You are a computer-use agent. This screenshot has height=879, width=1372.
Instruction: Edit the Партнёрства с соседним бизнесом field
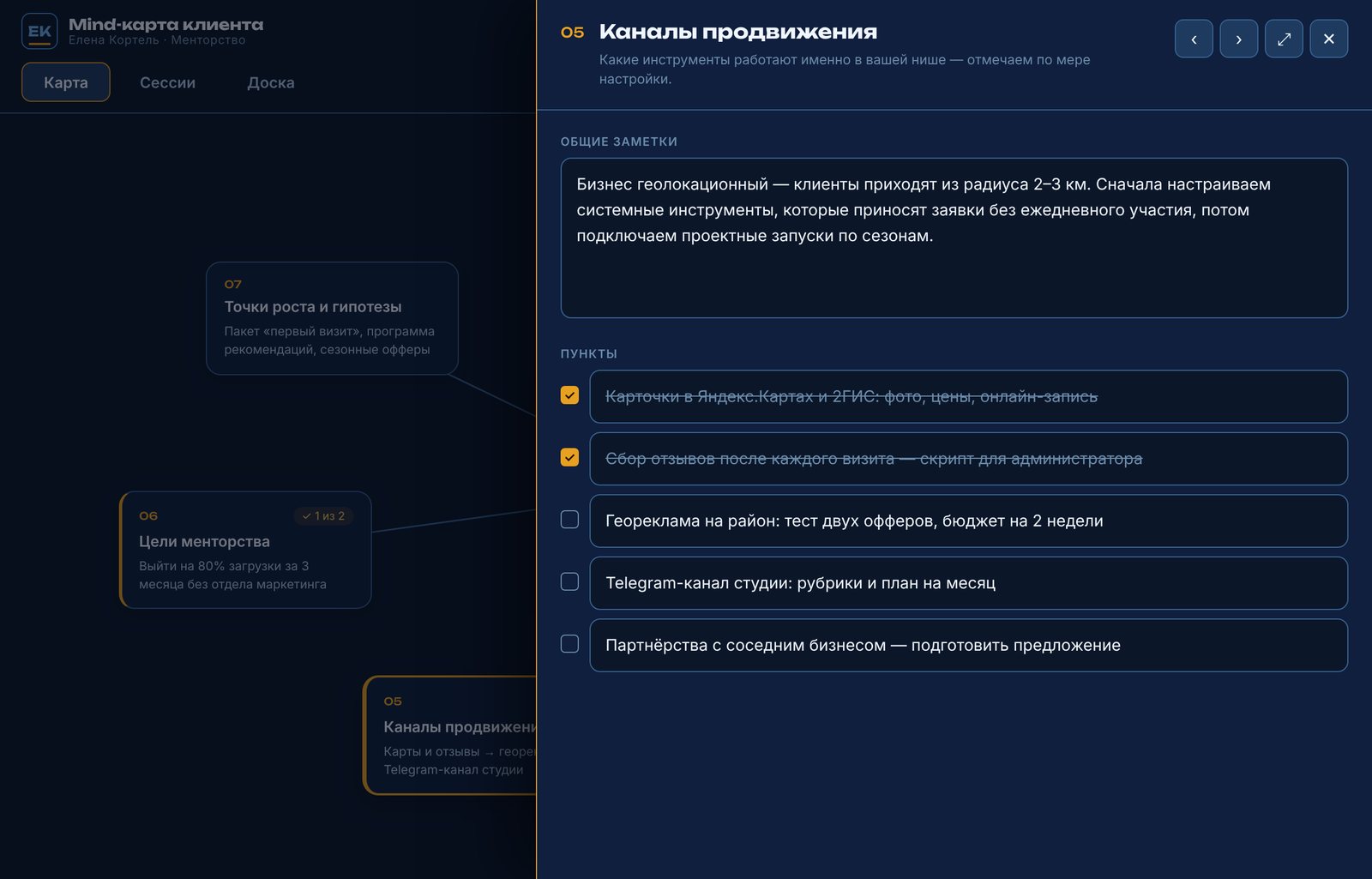[968, 645]
